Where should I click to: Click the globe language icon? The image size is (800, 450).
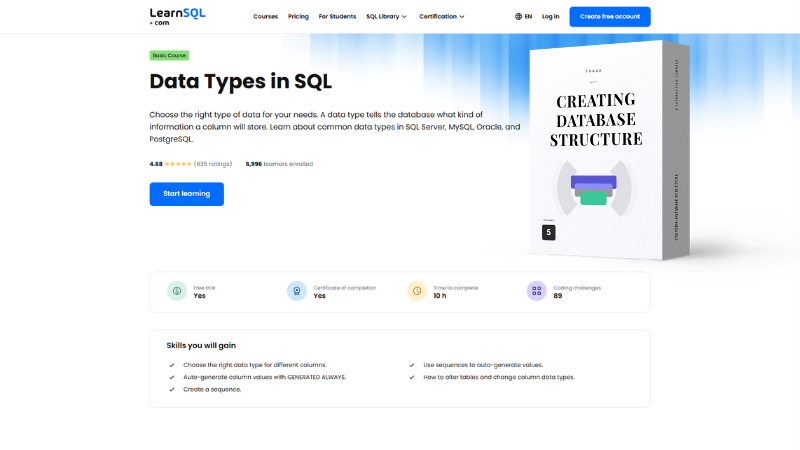click(518, 16)
